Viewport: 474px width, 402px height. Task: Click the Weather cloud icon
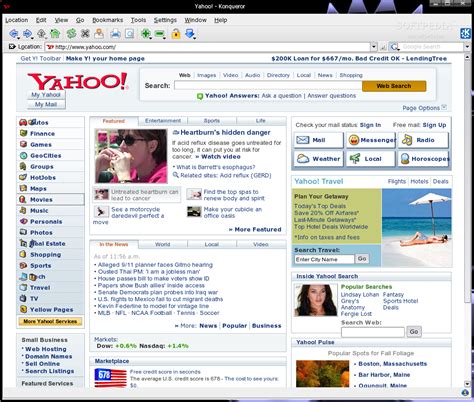point(303,159)
